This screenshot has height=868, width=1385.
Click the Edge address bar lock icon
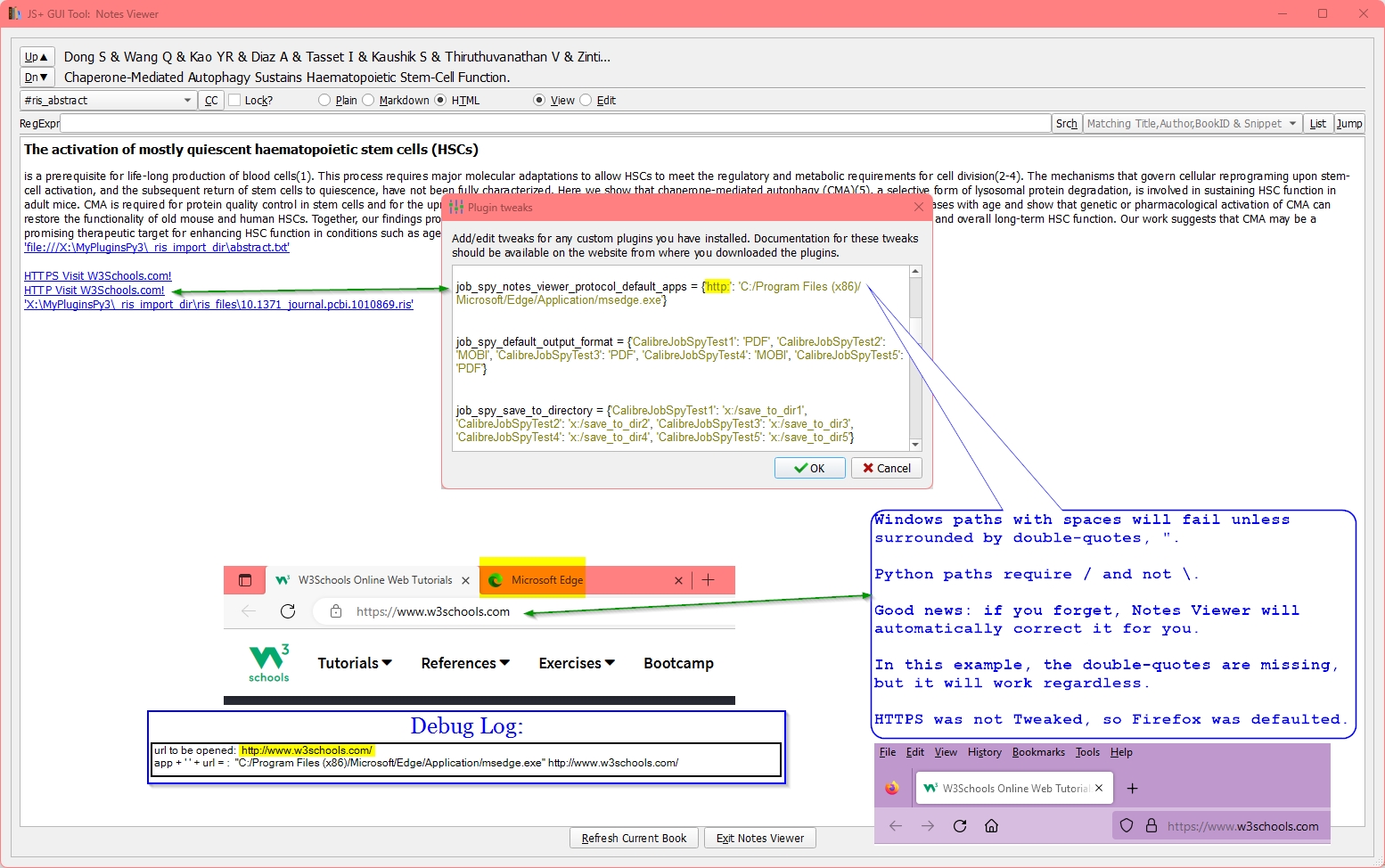click(336, 611)
